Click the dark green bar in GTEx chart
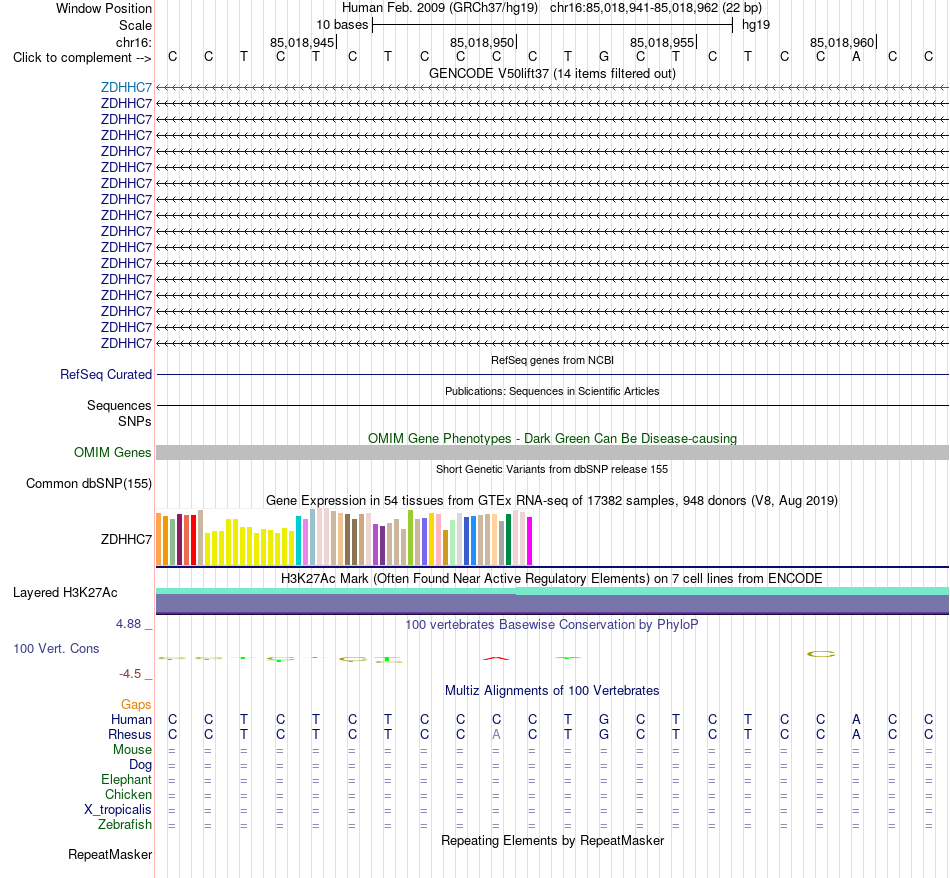 click(x=508, y=539)
